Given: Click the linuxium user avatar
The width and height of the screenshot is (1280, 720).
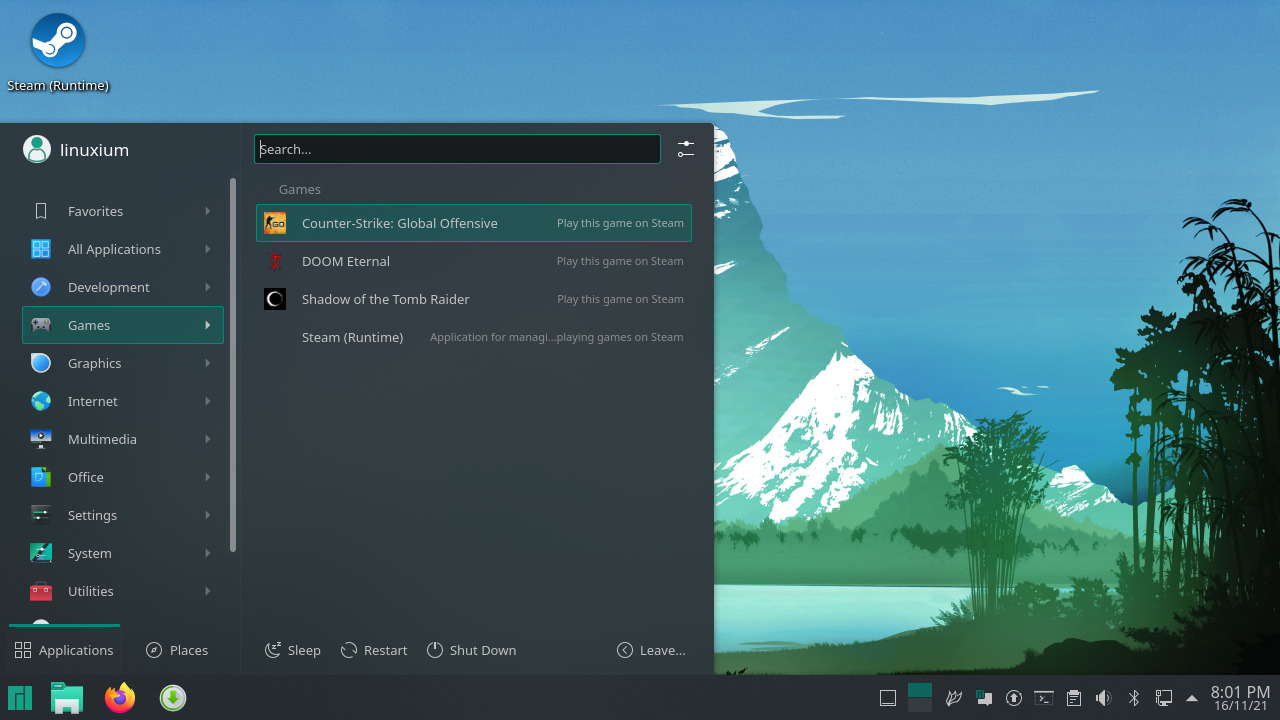Looking at the screenshot, I should (x=37, y=149).
